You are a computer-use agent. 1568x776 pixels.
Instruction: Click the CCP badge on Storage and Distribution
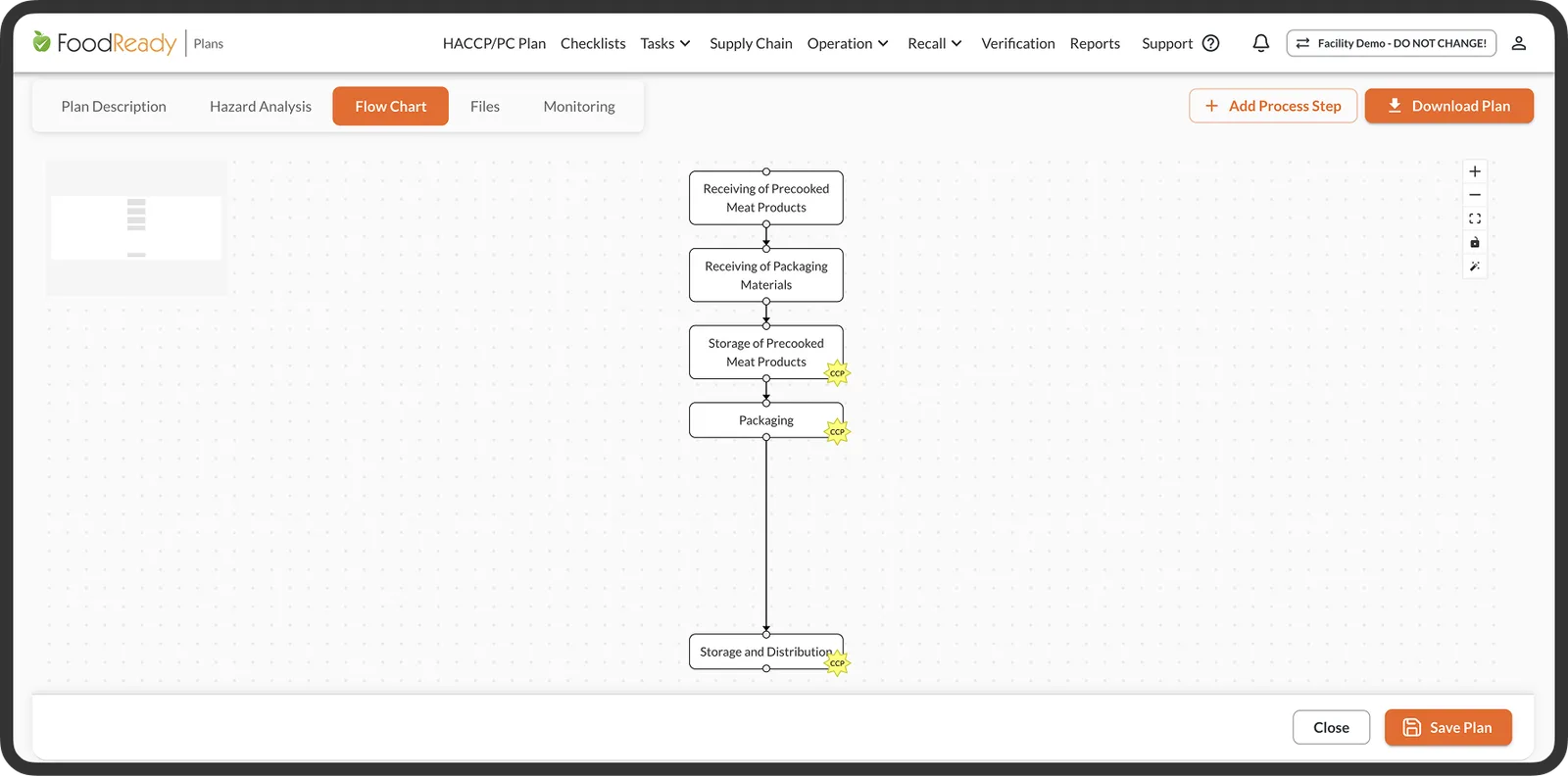837,663
